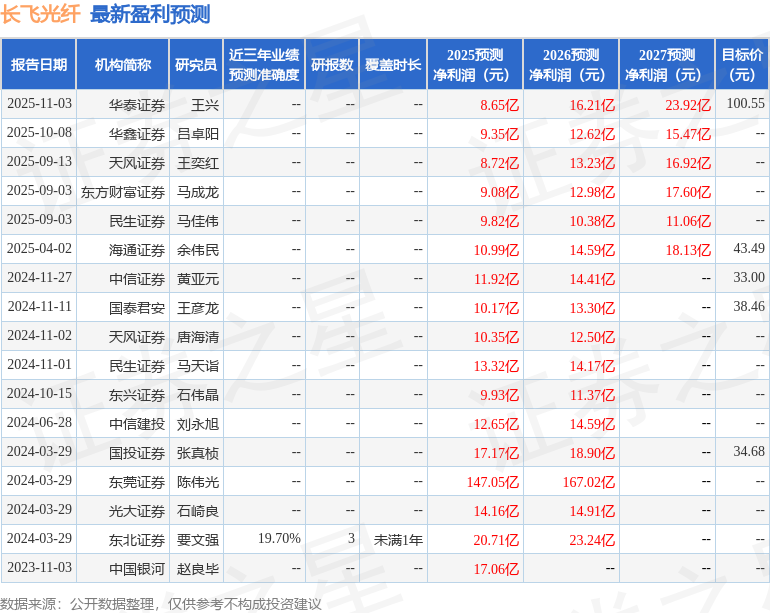Select the date 2025-04-02
This screenshot has width=770, height=613.
39,249
